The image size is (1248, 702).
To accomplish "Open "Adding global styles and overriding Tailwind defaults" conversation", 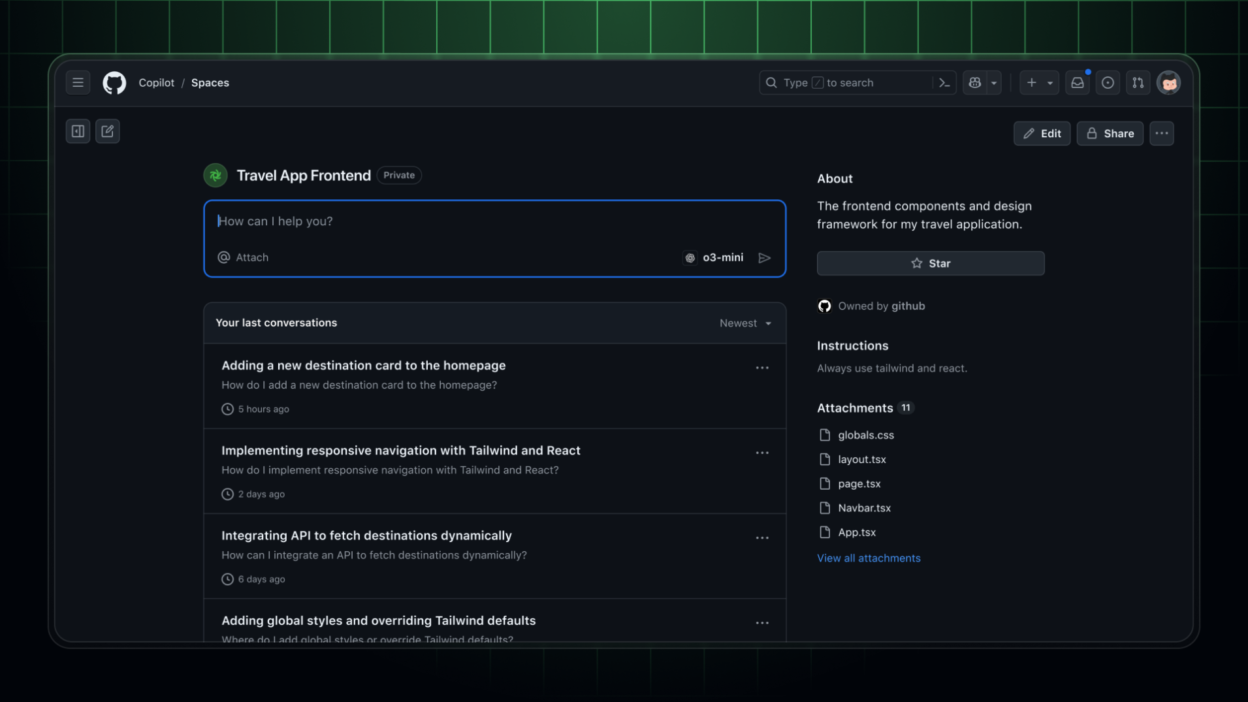I will [379, 621].
